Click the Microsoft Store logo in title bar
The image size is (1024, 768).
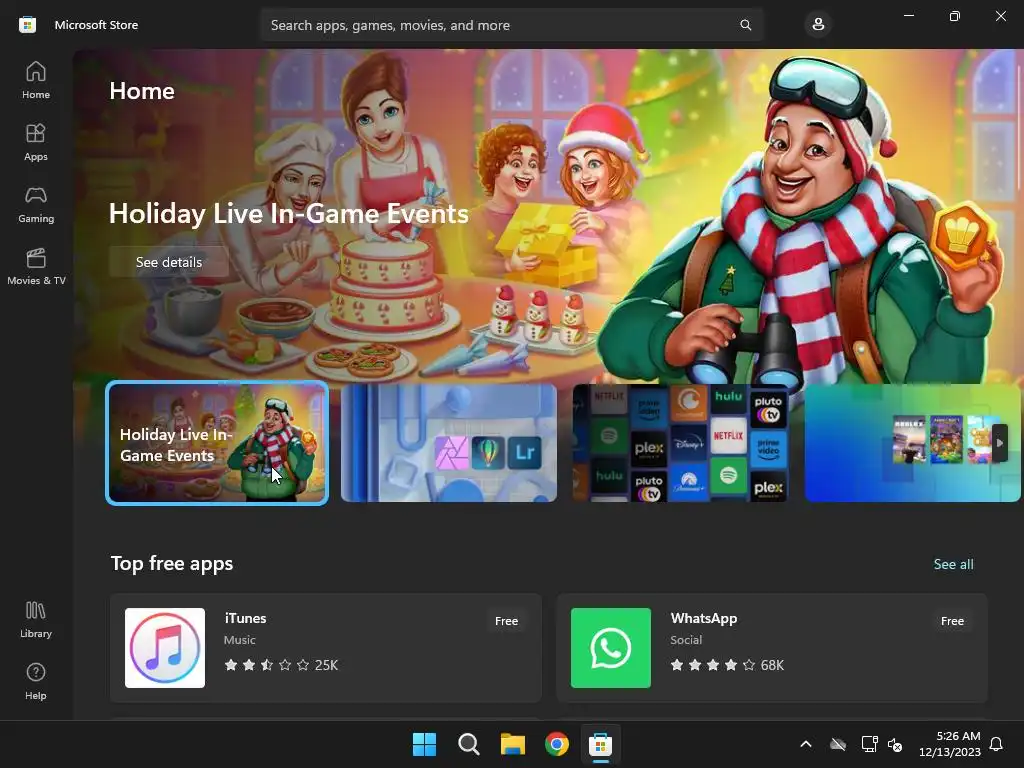coord(27,25)
